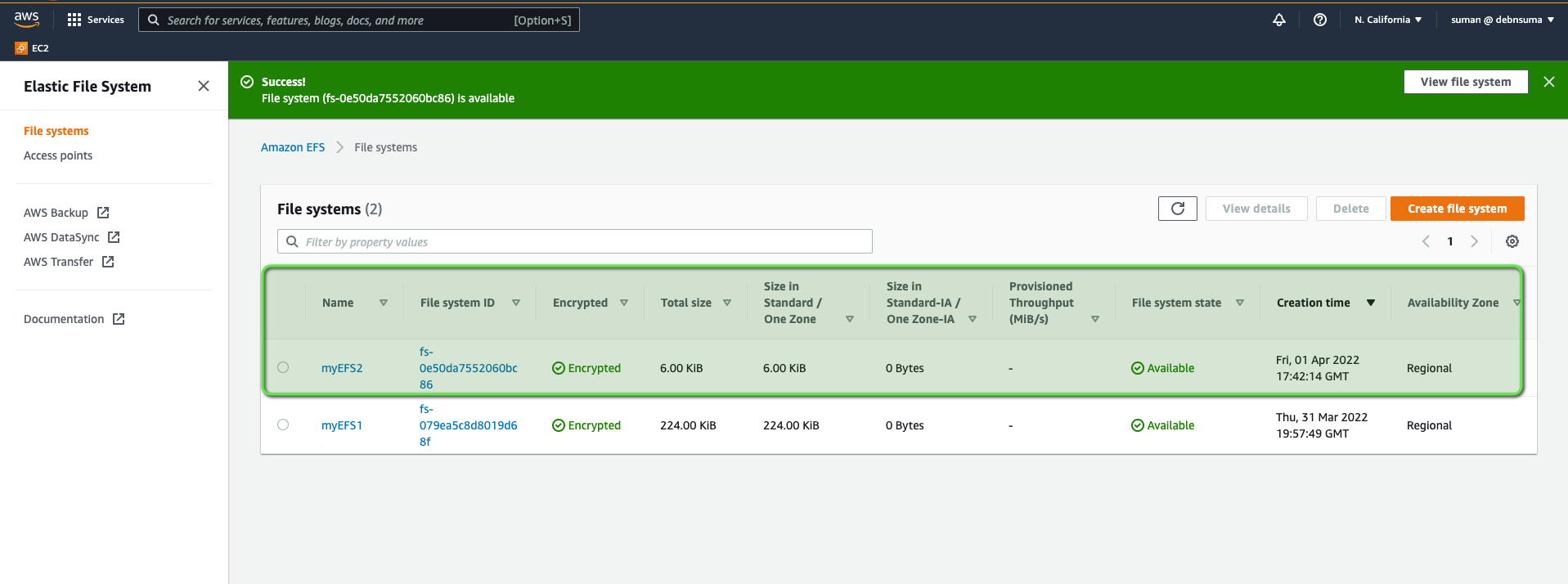Screen dimensions: 1568x584
Task: Click the AWS DataSync external link icon
Action: [x=114, y=237]
